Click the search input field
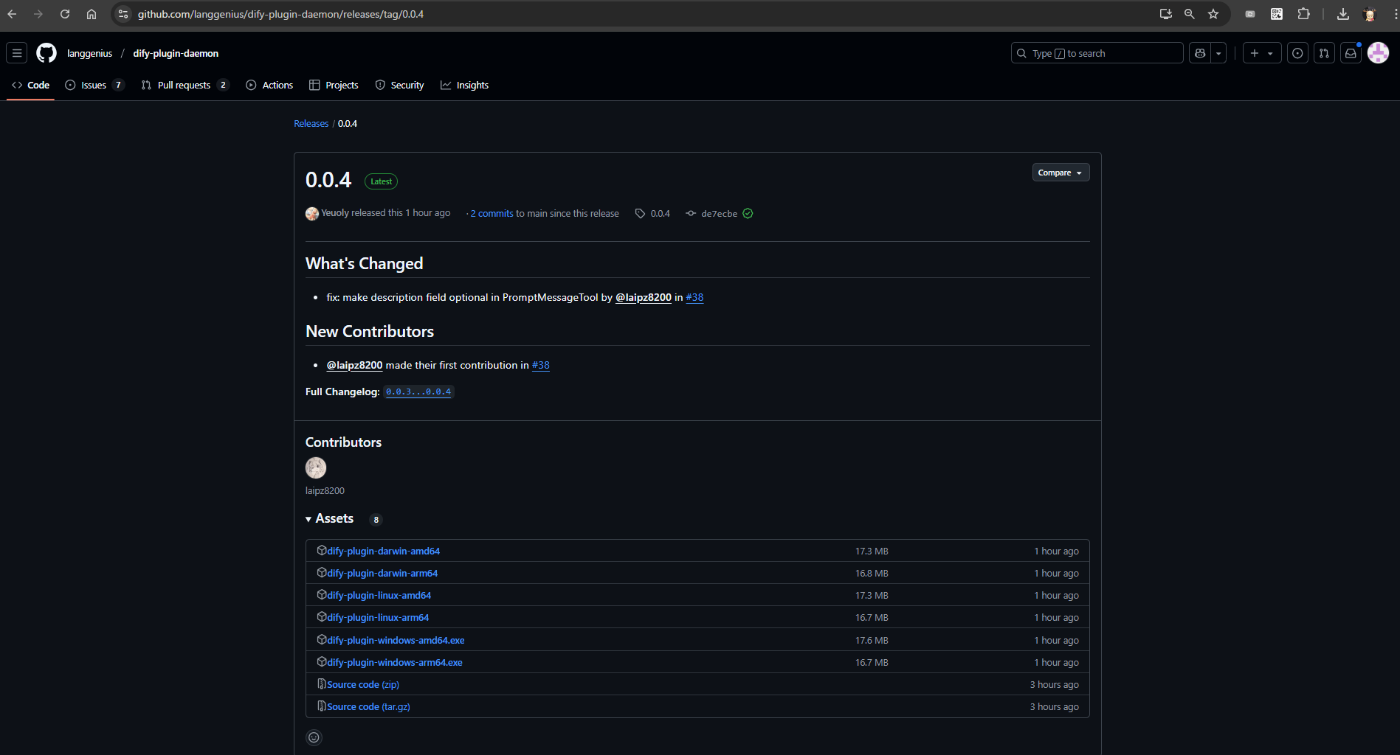 pyautogui.click(x=1096, y=52)
